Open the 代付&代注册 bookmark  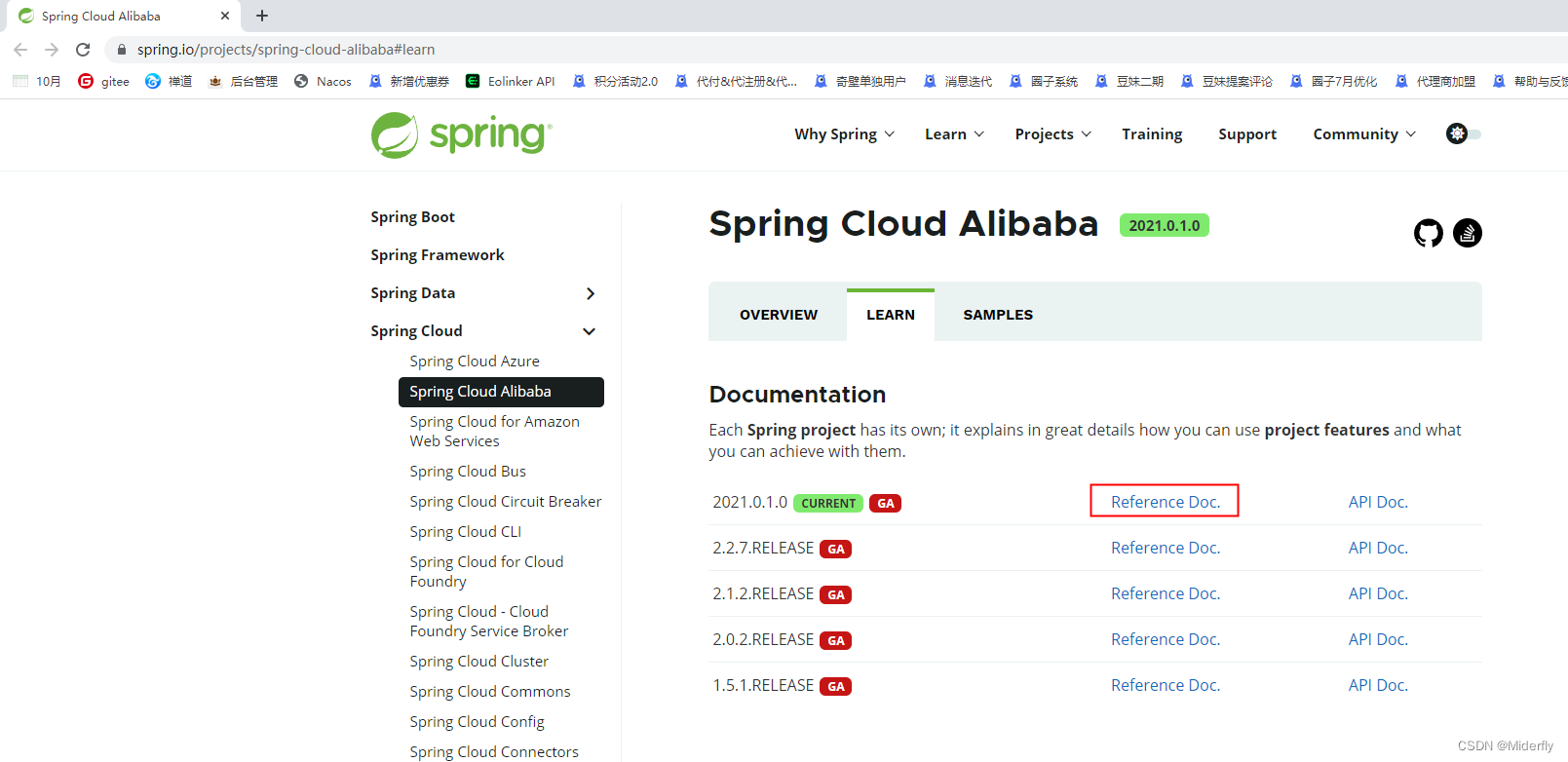coord(736,82)
